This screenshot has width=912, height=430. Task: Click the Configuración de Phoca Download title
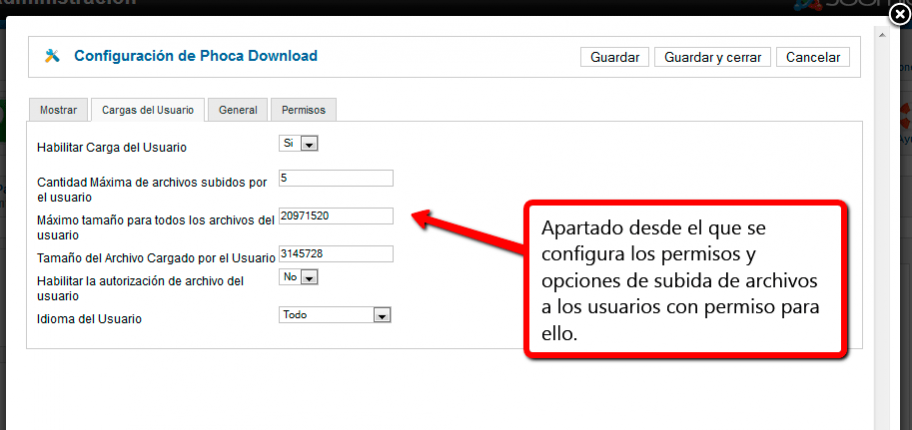click(x=196, y=56)
